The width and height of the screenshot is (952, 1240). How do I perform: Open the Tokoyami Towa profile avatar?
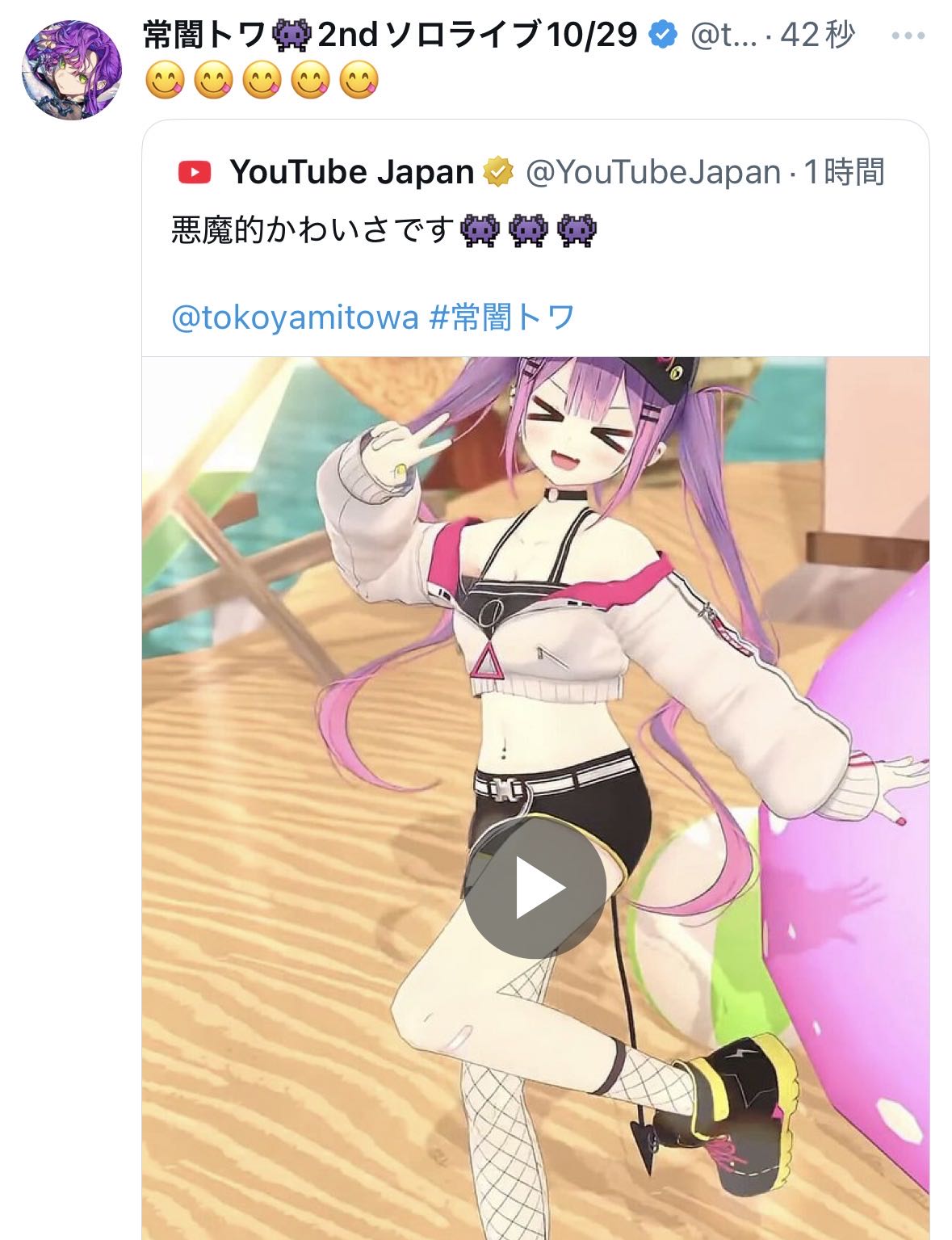point(72,70)
